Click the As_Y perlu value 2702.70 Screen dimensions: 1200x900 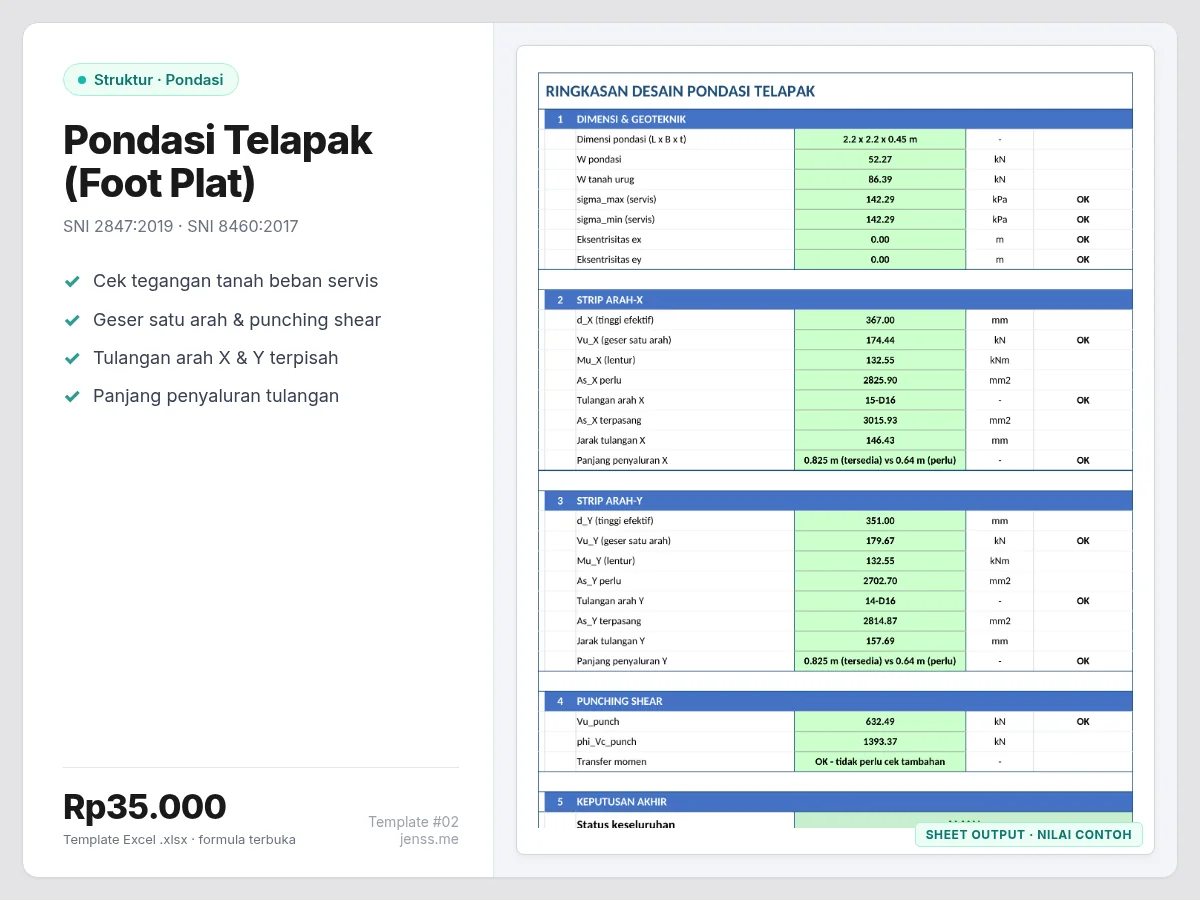(880, 581)
